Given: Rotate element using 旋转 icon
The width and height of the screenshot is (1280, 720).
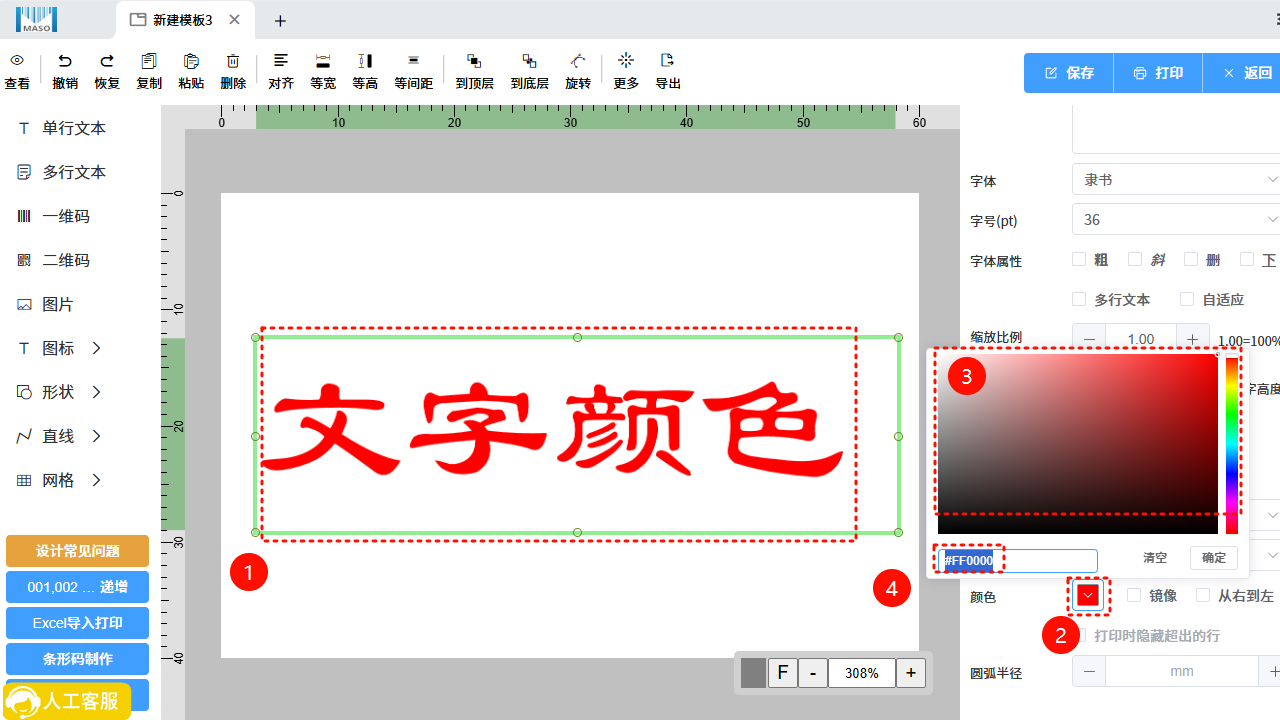Looking at the screenshot, I should coord(578,61).
